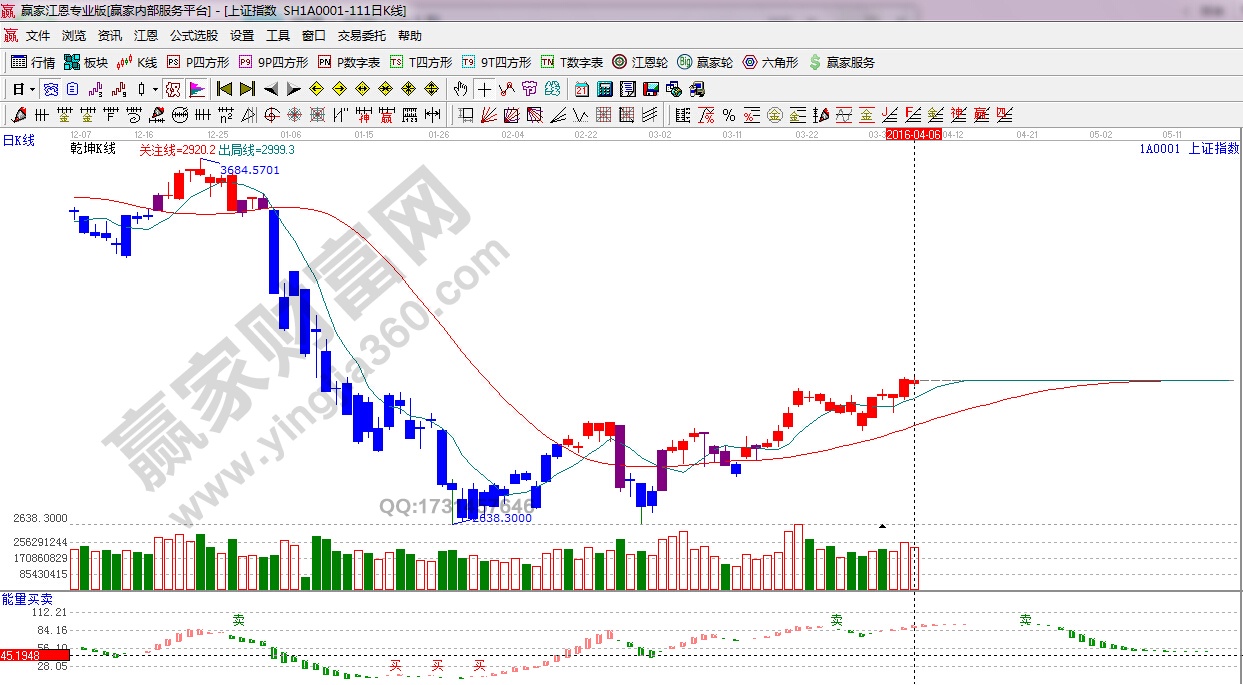
Task: Click the calculator icon in toolbar
Action: pyautogui.click(x=604, y=89)
